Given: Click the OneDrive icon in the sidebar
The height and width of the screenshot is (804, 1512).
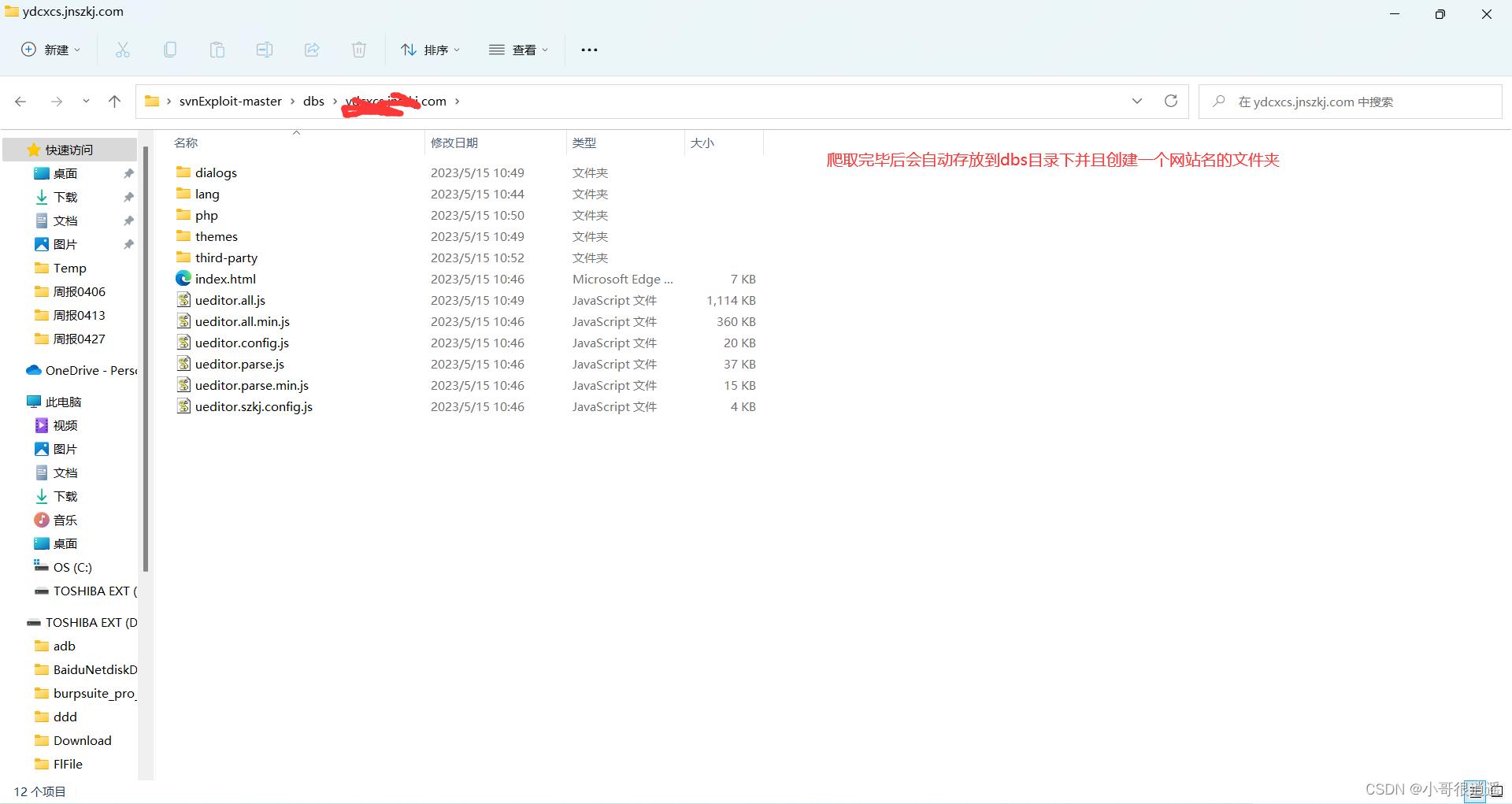Looking at the screenshot, I should click(33, 370).
